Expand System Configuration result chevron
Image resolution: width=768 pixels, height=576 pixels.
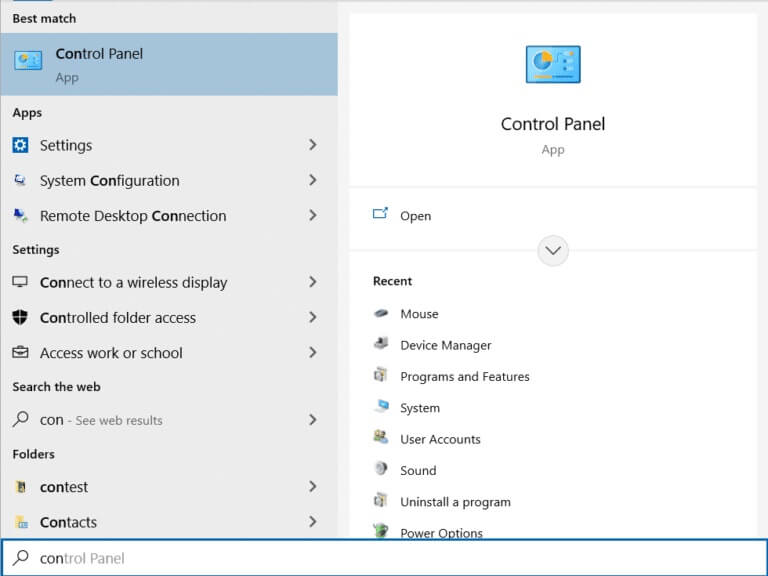pos(312,180)
